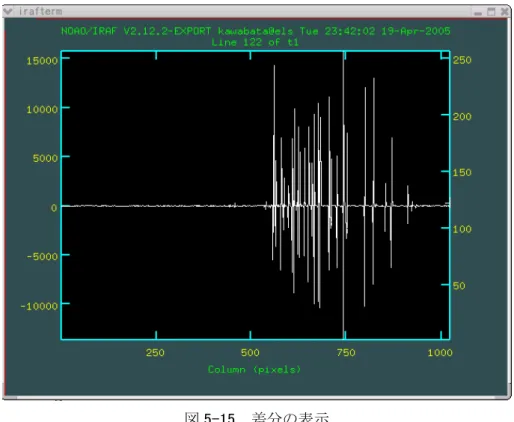Image resolution: width=514 pixels, height=422 pixels.
Task: Maximize the irafterm window
Action: coord(491,12)
